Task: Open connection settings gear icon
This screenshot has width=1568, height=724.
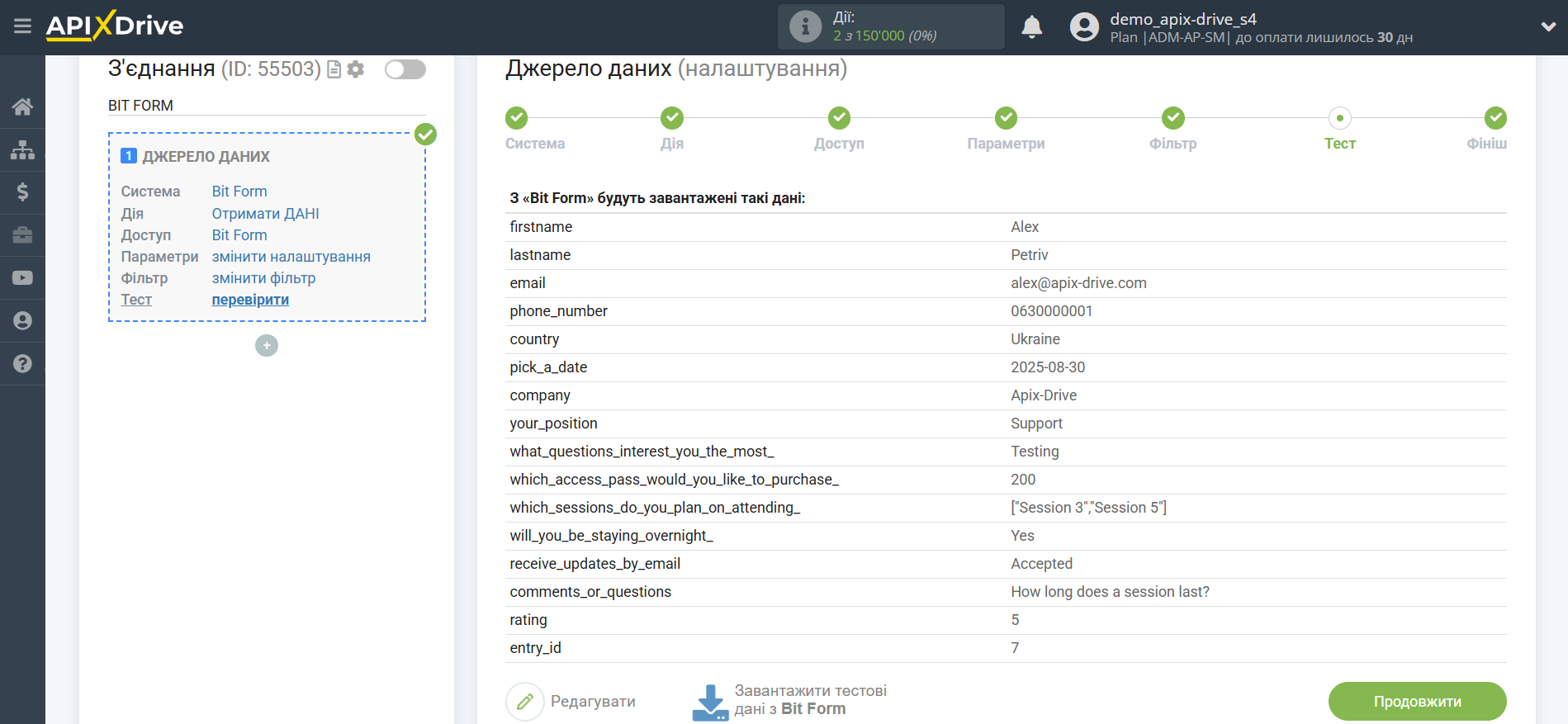Action: (356, 69)
